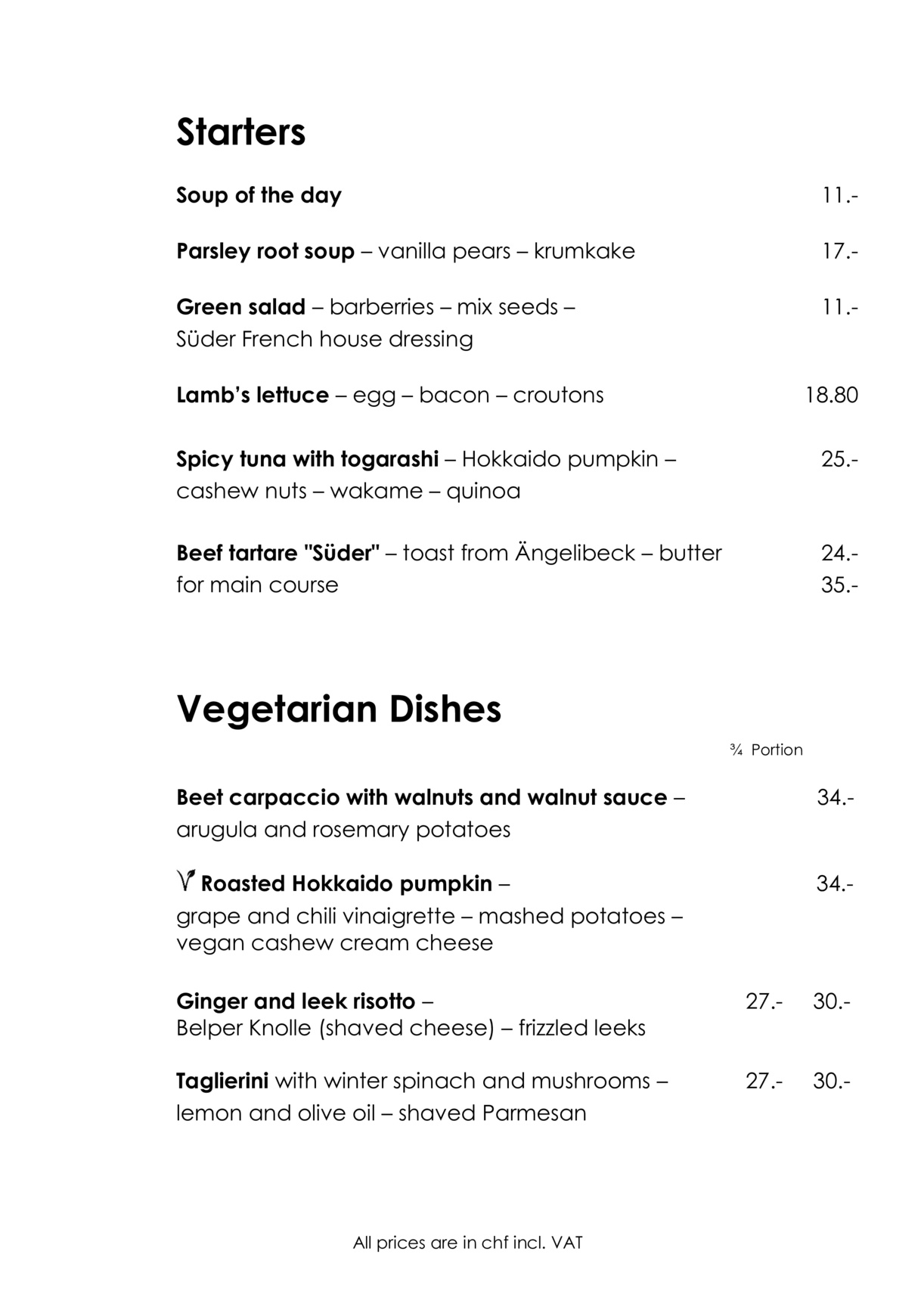Click the Roasted Hokkaido pumpkin dish name
The height and width of the screenshot is (1307, 924).
click(346, 883)
